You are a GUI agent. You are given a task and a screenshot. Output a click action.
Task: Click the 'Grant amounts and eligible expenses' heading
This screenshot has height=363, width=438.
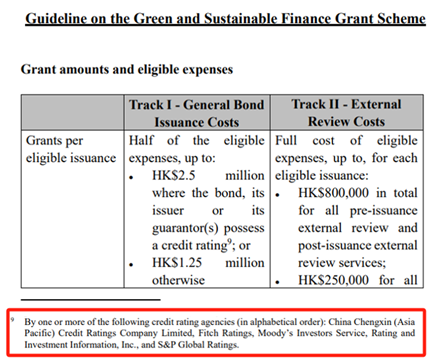coord(127,70)
